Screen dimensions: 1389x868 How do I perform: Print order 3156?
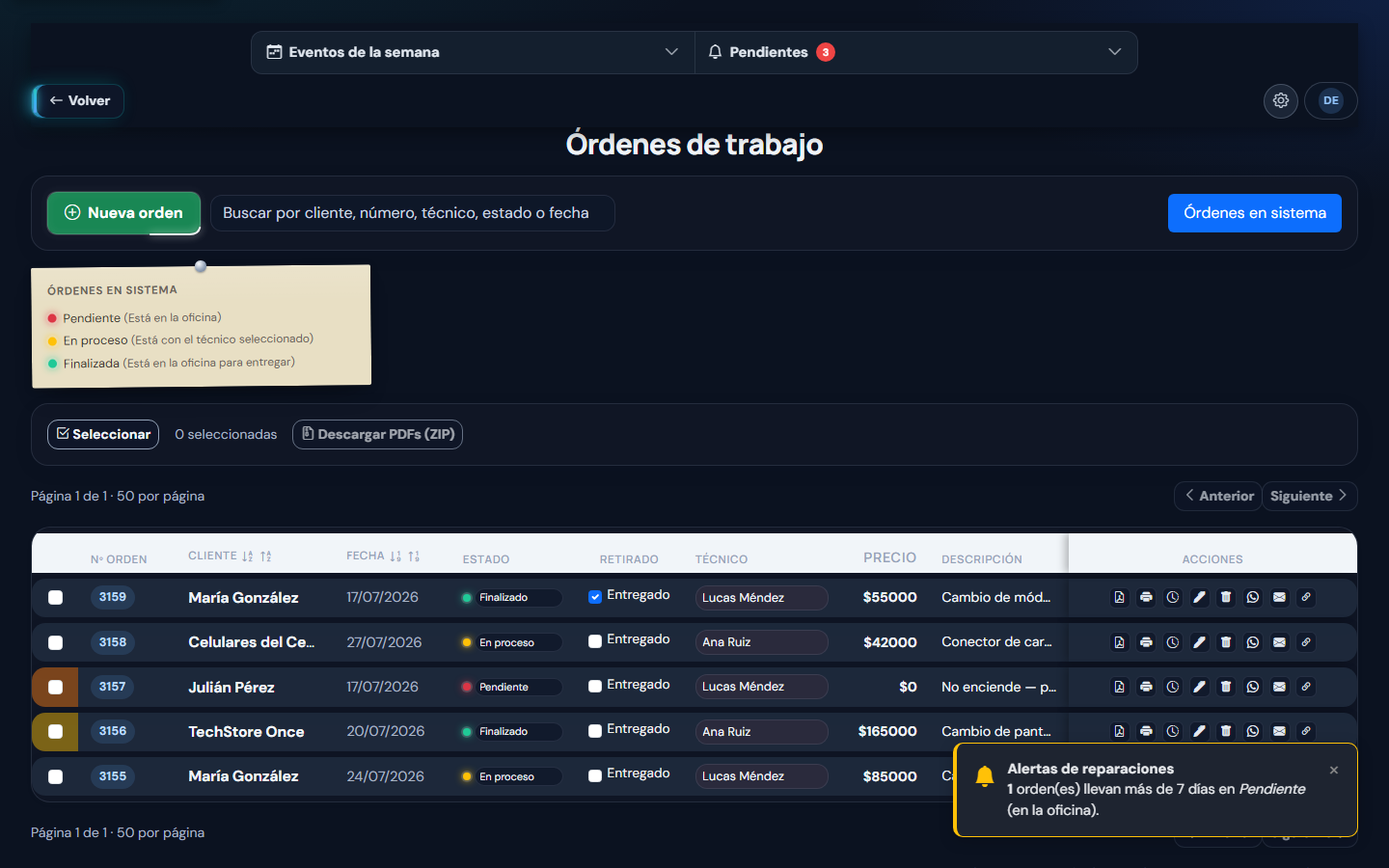1146,731
